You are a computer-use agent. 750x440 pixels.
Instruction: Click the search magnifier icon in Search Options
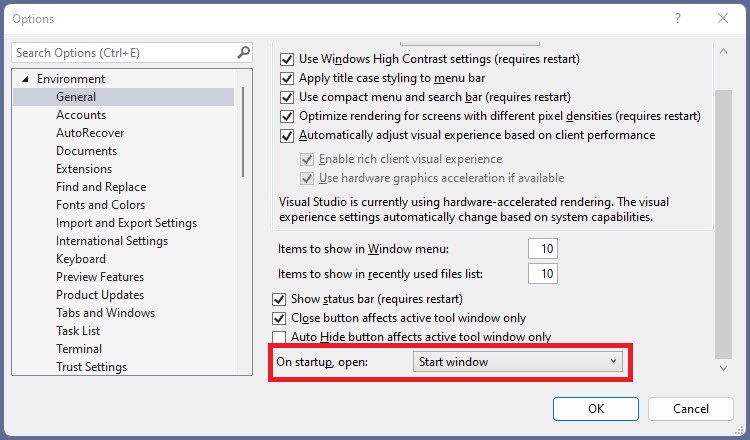click(x=243, y=52)
